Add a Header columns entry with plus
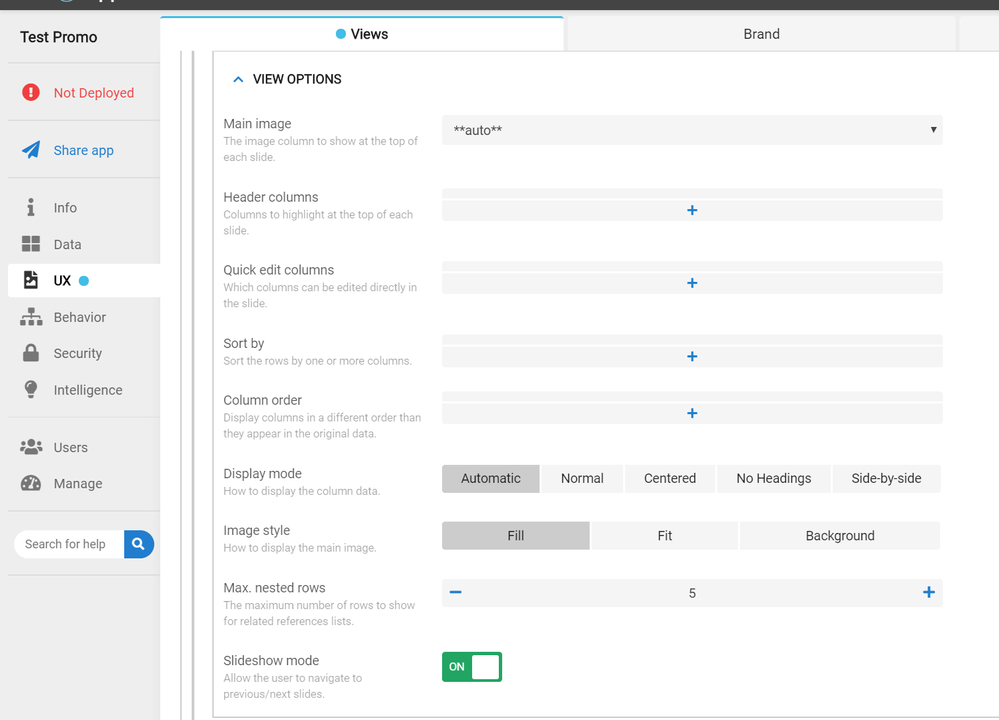The height and width of the screenshot is (720, 999). (x=692, y=210)
